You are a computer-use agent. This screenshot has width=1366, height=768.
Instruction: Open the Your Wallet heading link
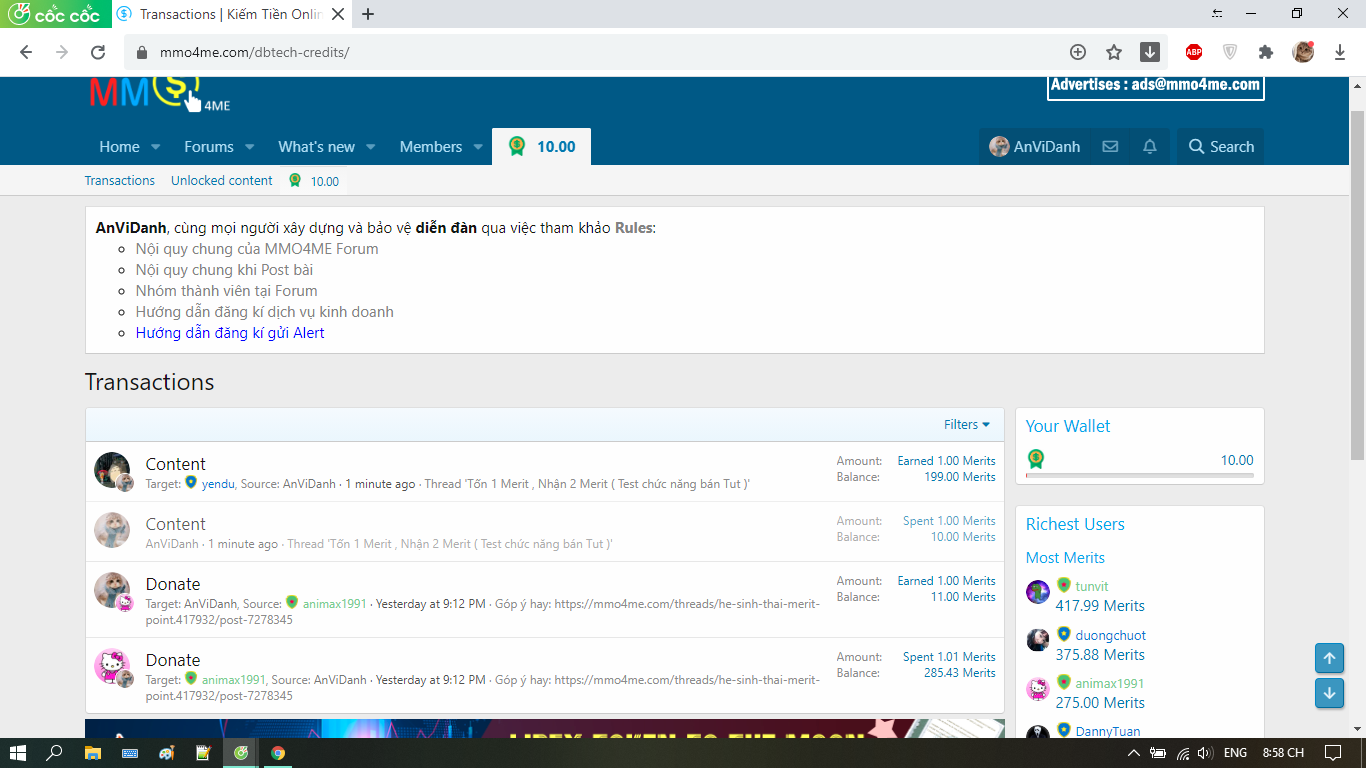point(1068,426)
